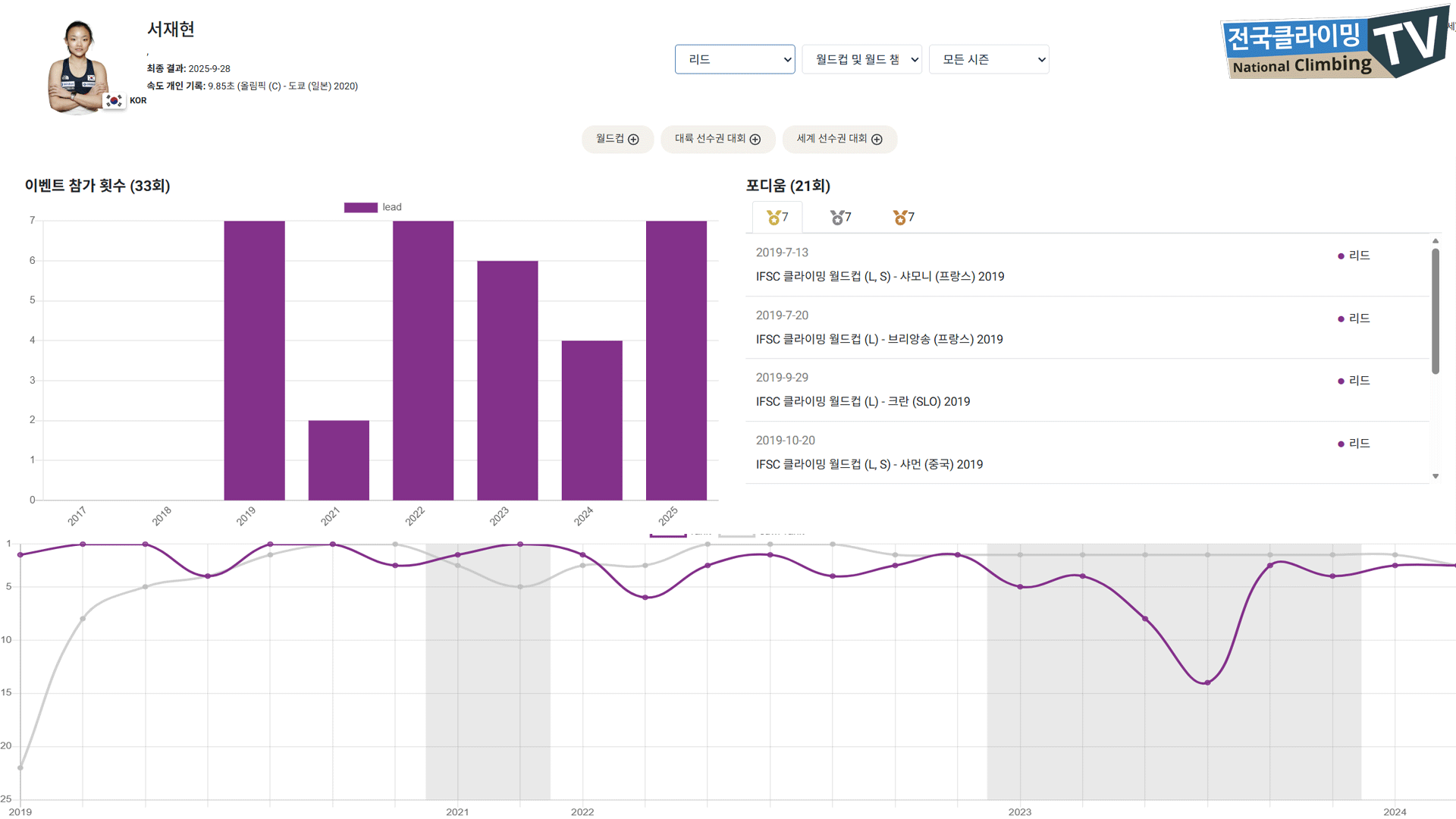The height and width of the screenshot is (819, 1456).
Task: Click the 2019 purple bar
Action: coord(254,360)
